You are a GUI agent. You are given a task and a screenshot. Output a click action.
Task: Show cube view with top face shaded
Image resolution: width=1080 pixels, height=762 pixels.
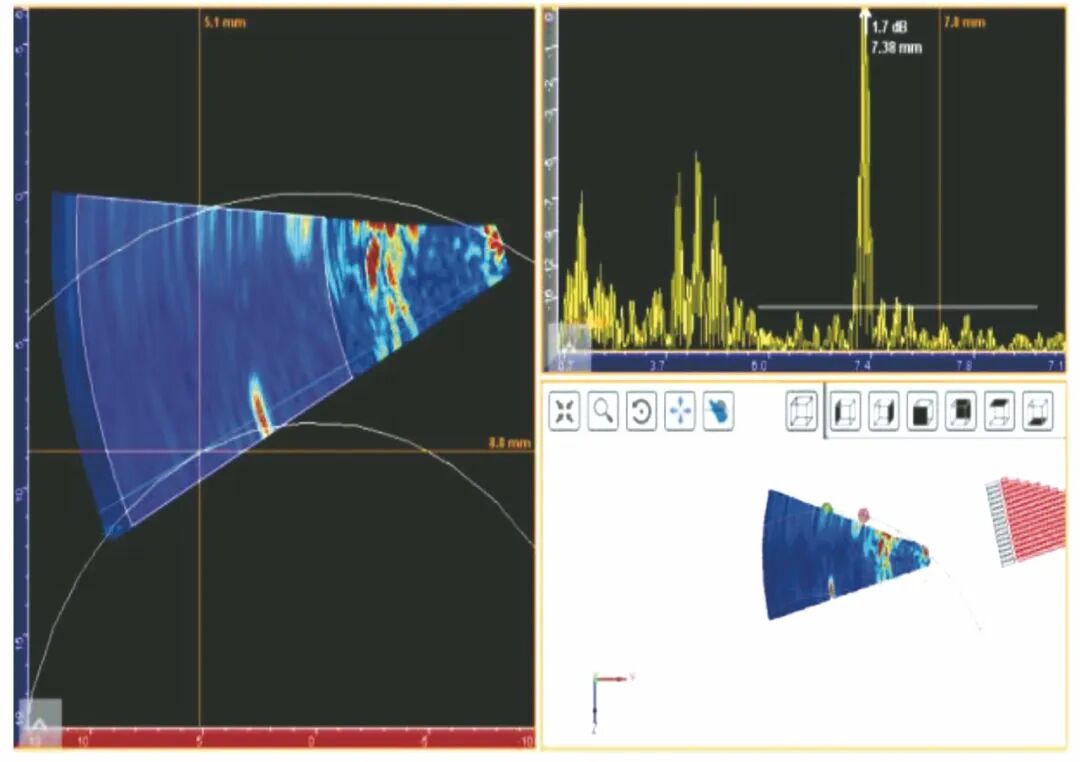point(999,411)
